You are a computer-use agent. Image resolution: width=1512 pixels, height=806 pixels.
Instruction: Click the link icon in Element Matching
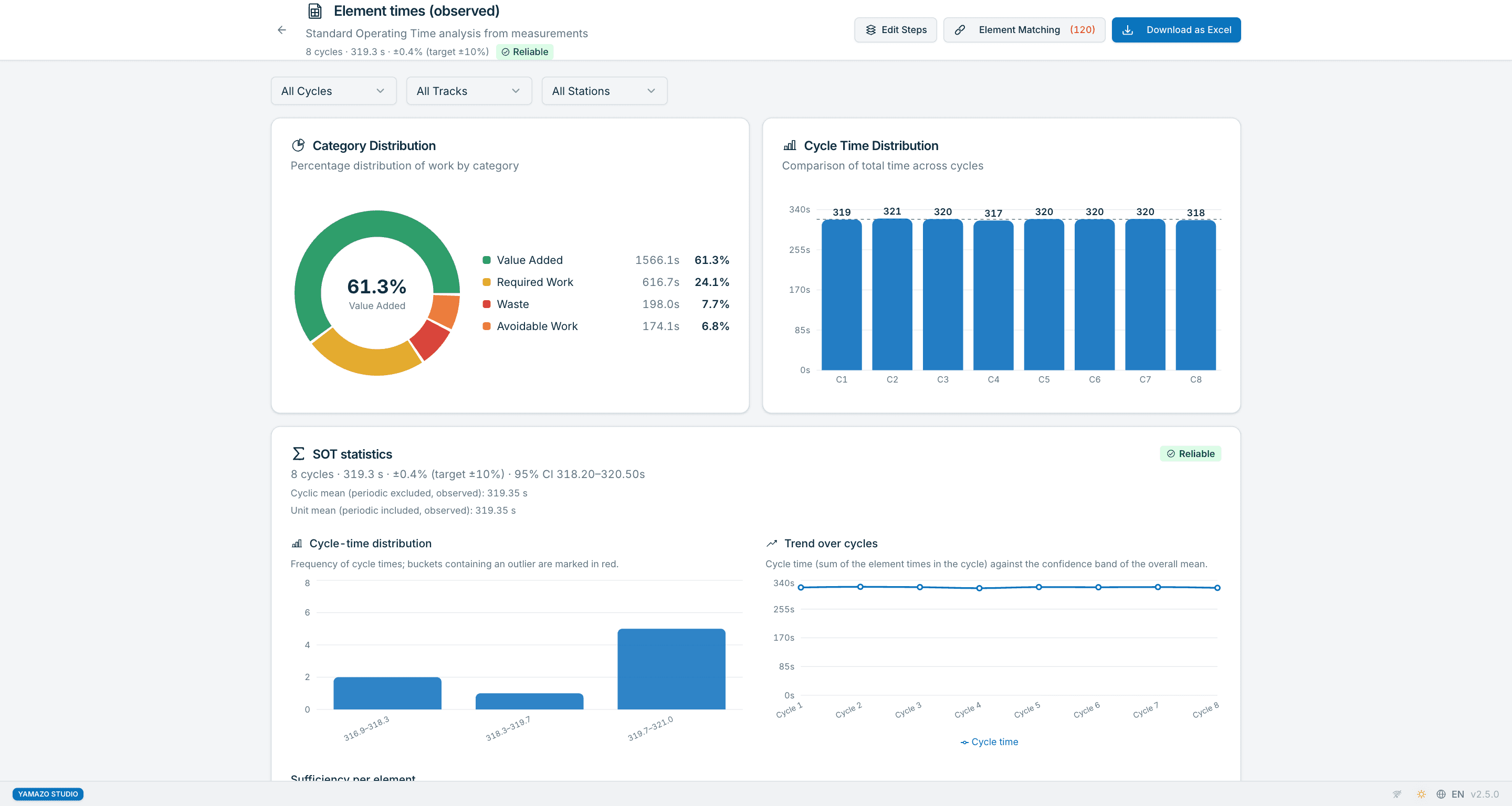tap(960, 30)
